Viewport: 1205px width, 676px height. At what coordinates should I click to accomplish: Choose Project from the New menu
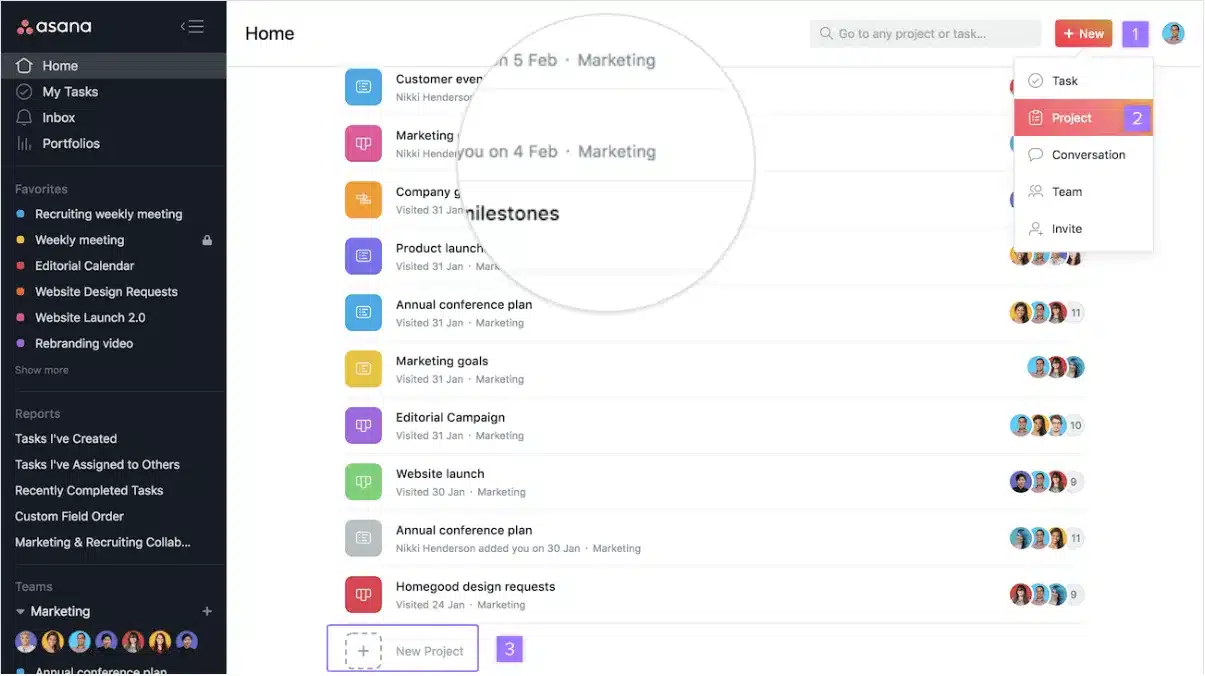(x=1070, y=117)
